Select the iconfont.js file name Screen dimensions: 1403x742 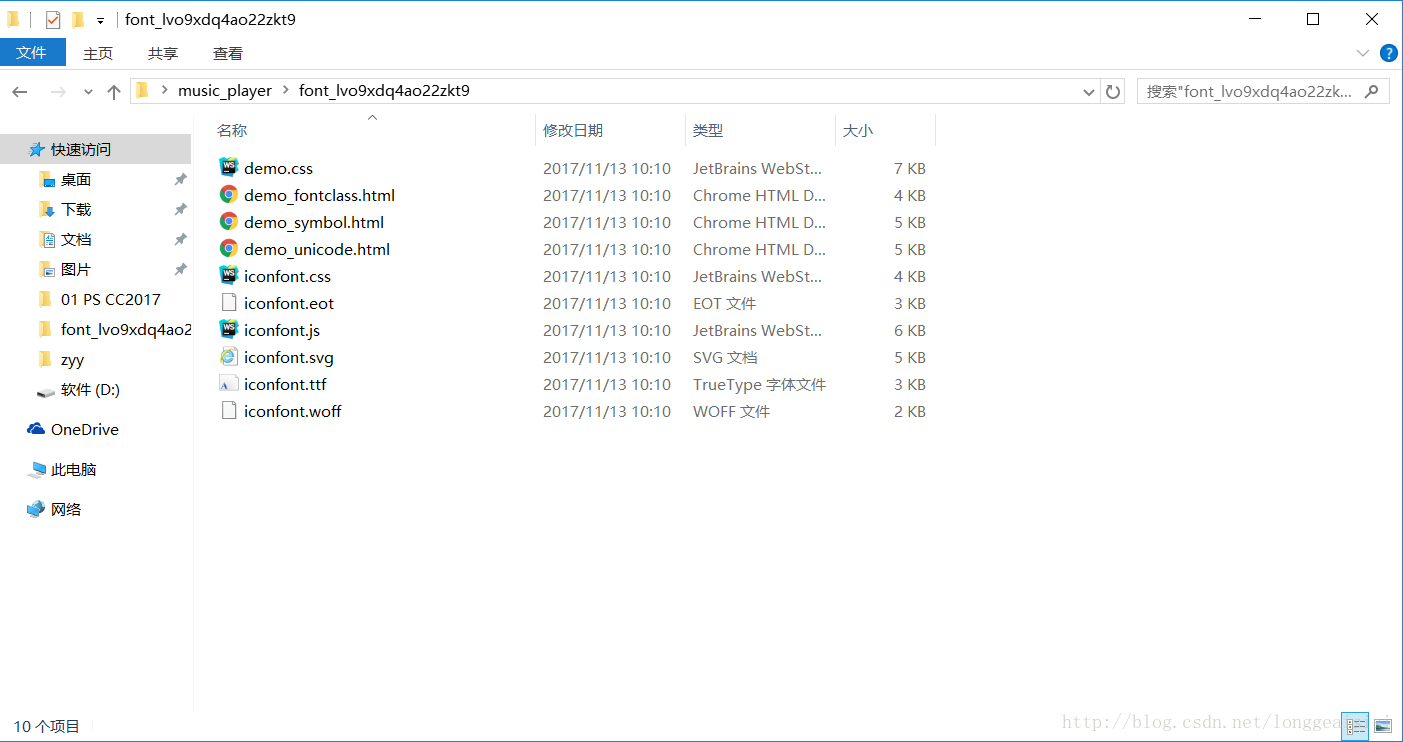[x=282, y=330]
